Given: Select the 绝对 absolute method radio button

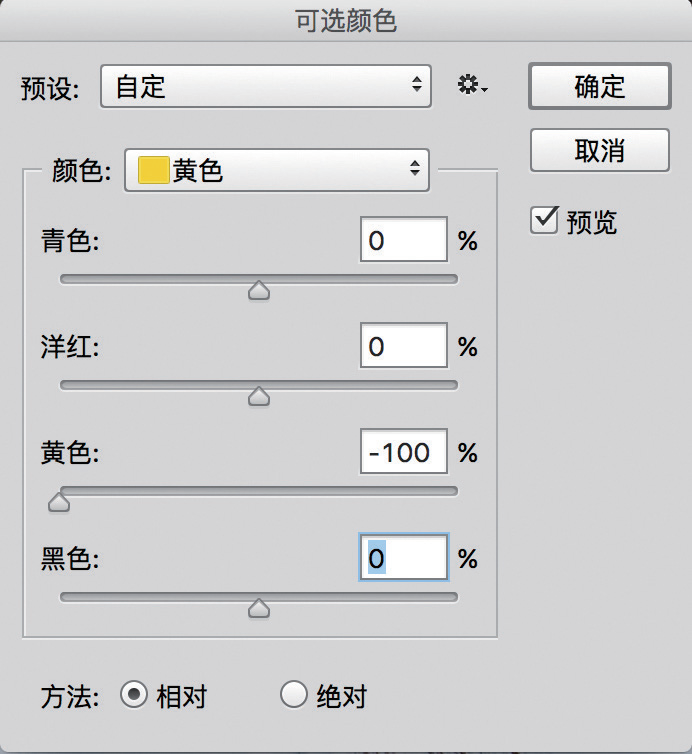Looking at the screenshot, I should pyautogui.click(x=293, y=695).
